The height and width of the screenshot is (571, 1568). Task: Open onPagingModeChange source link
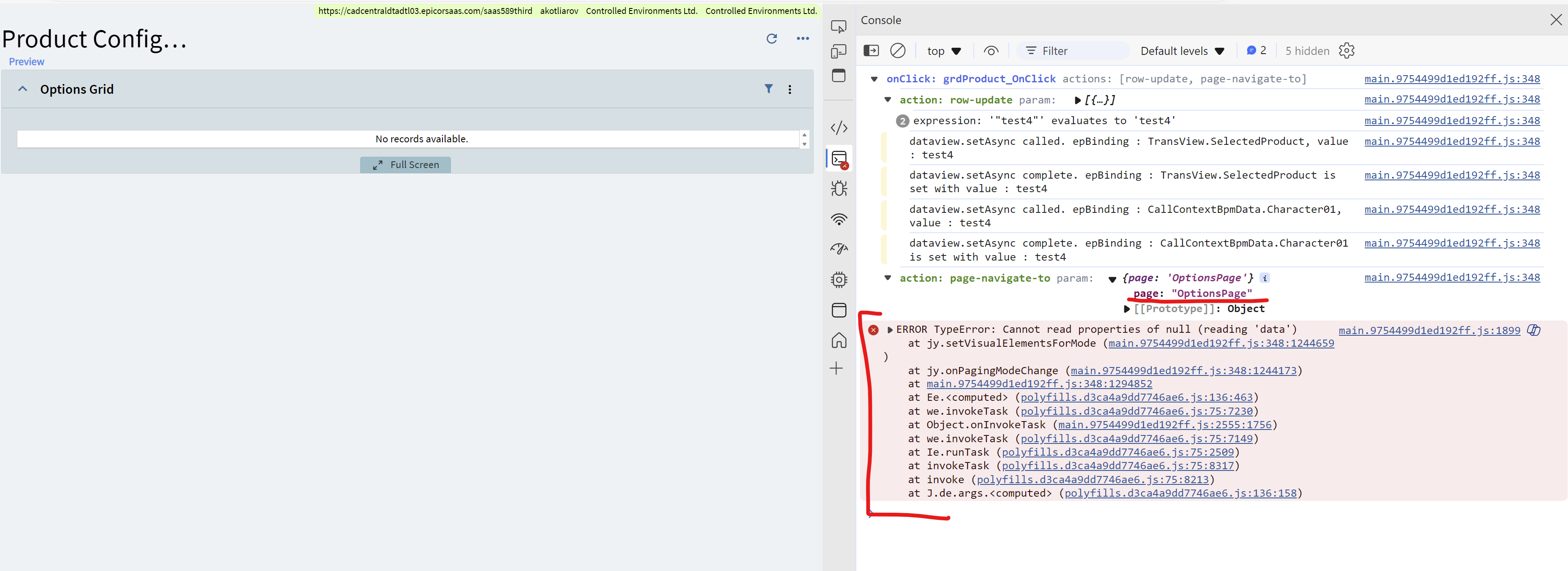(x=1183, y=371)
